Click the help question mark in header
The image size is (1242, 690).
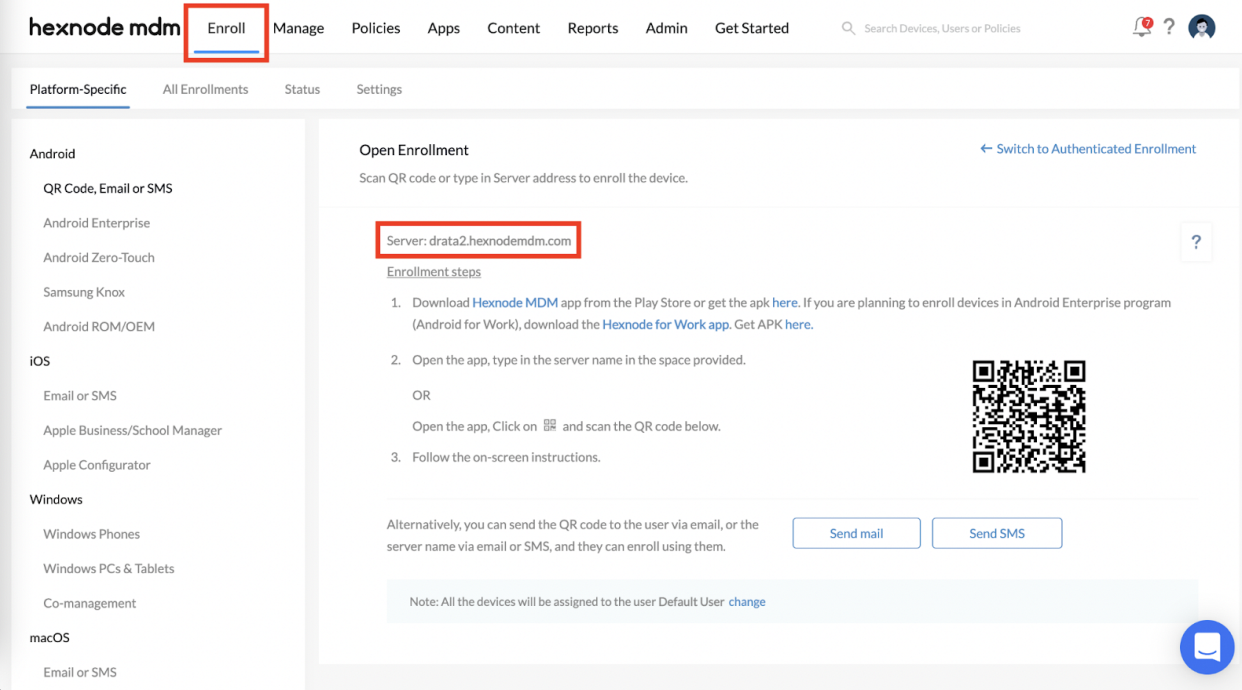coord(1168,28)
